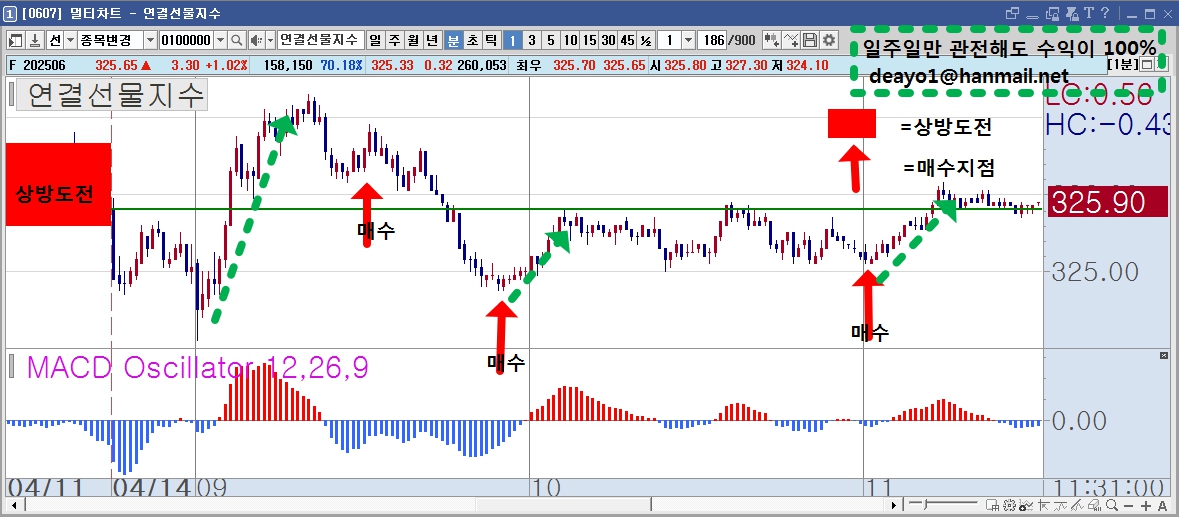Open the 선 market type dropdown

[x=70, y=40]
